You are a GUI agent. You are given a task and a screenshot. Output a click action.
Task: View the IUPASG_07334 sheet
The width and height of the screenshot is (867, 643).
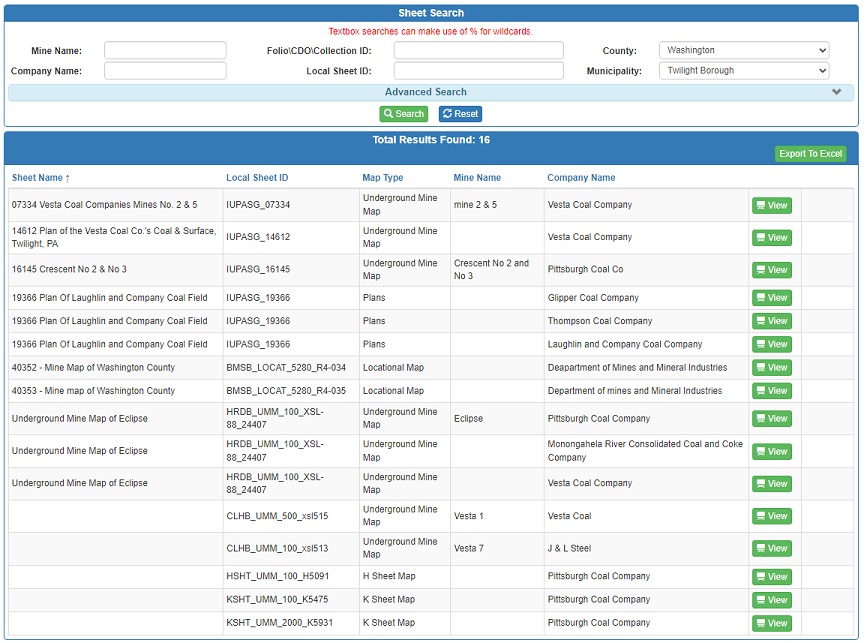pos(772,206)
